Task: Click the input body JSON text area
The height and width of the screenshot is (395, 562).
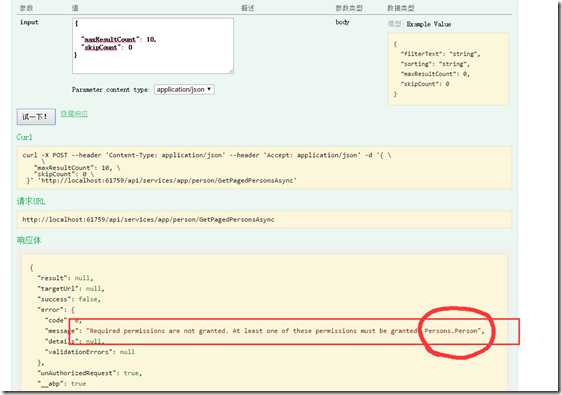Action: (x=153, y=46)
